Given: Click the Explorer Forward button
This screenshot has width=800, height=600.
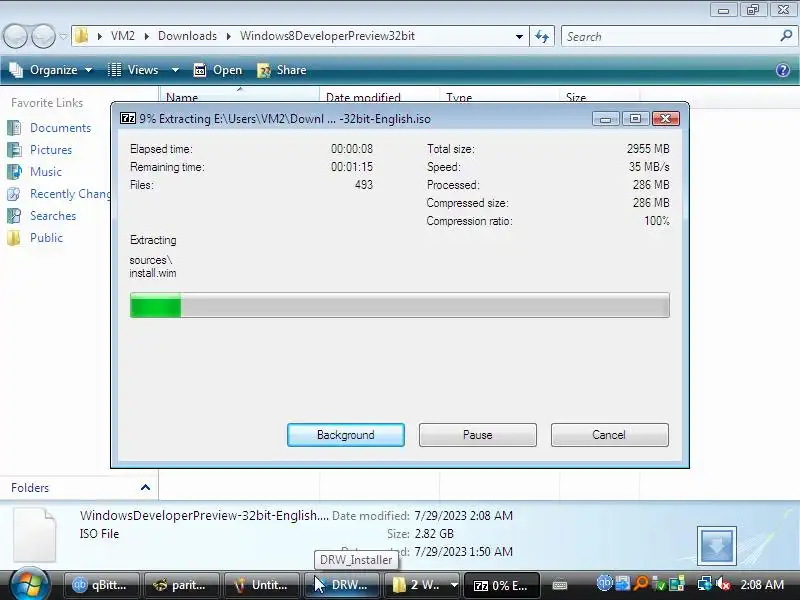Looking at the screenshot, I should pos(43,36).
